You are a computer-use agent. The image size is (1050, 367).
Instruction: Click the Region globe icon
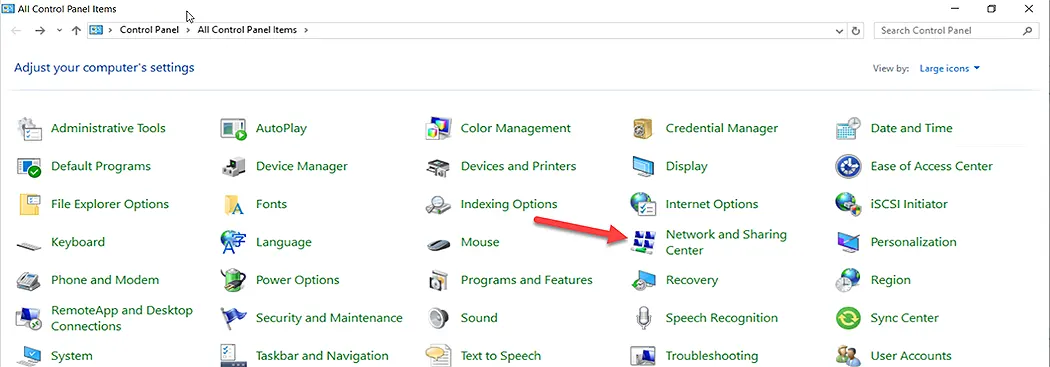(x=848, y=280)
